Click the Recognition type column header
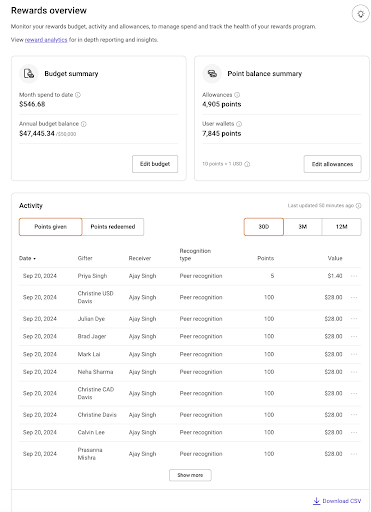 (195, 254)
